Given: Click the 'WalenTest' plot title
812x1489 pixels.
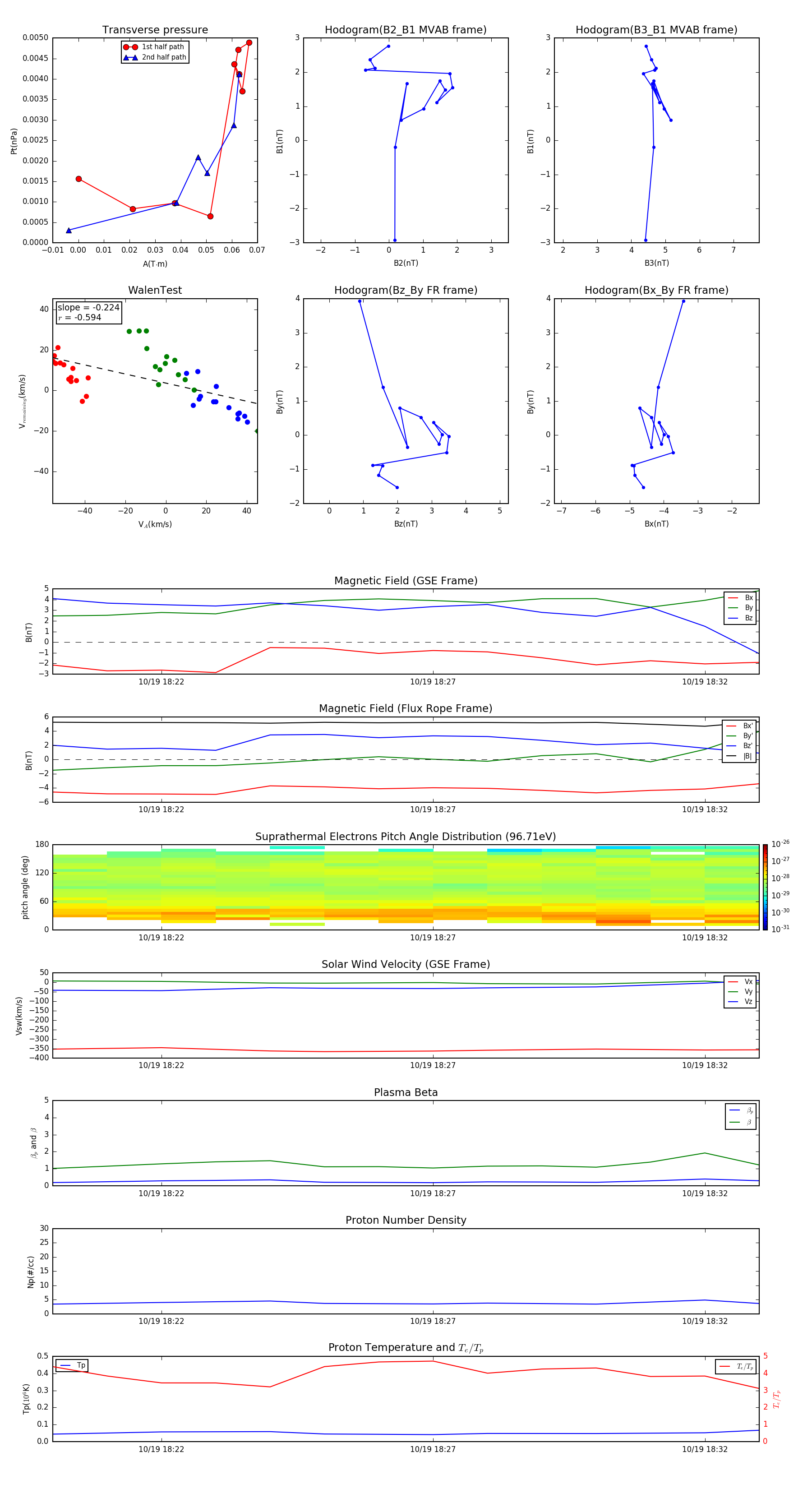Looking at the screenshot, I should tap(155, 290).
